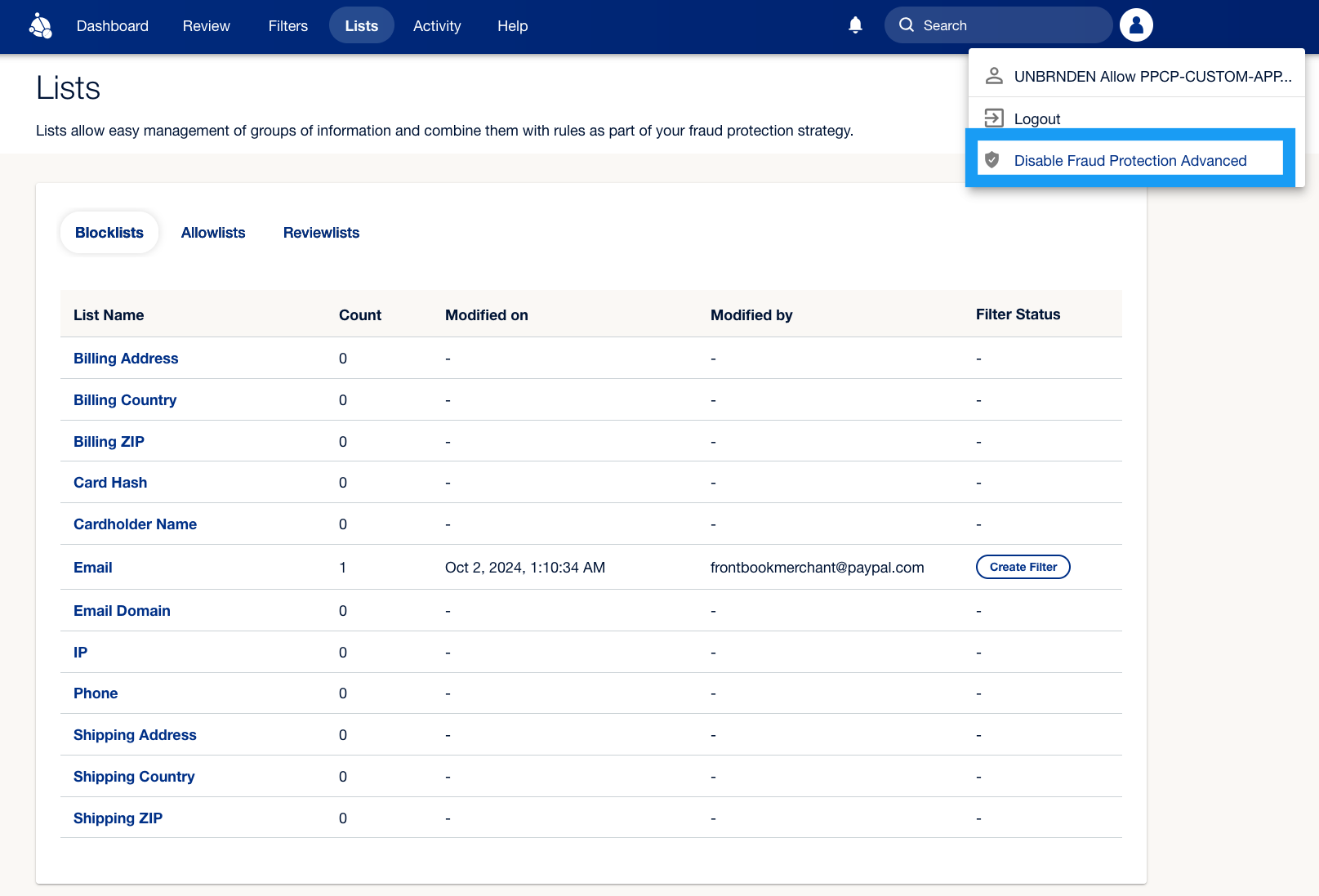The height and width of the screenshot is (896, 1319).
Task: Click the account person icon in menu
Action: click(x=994, y=76)
